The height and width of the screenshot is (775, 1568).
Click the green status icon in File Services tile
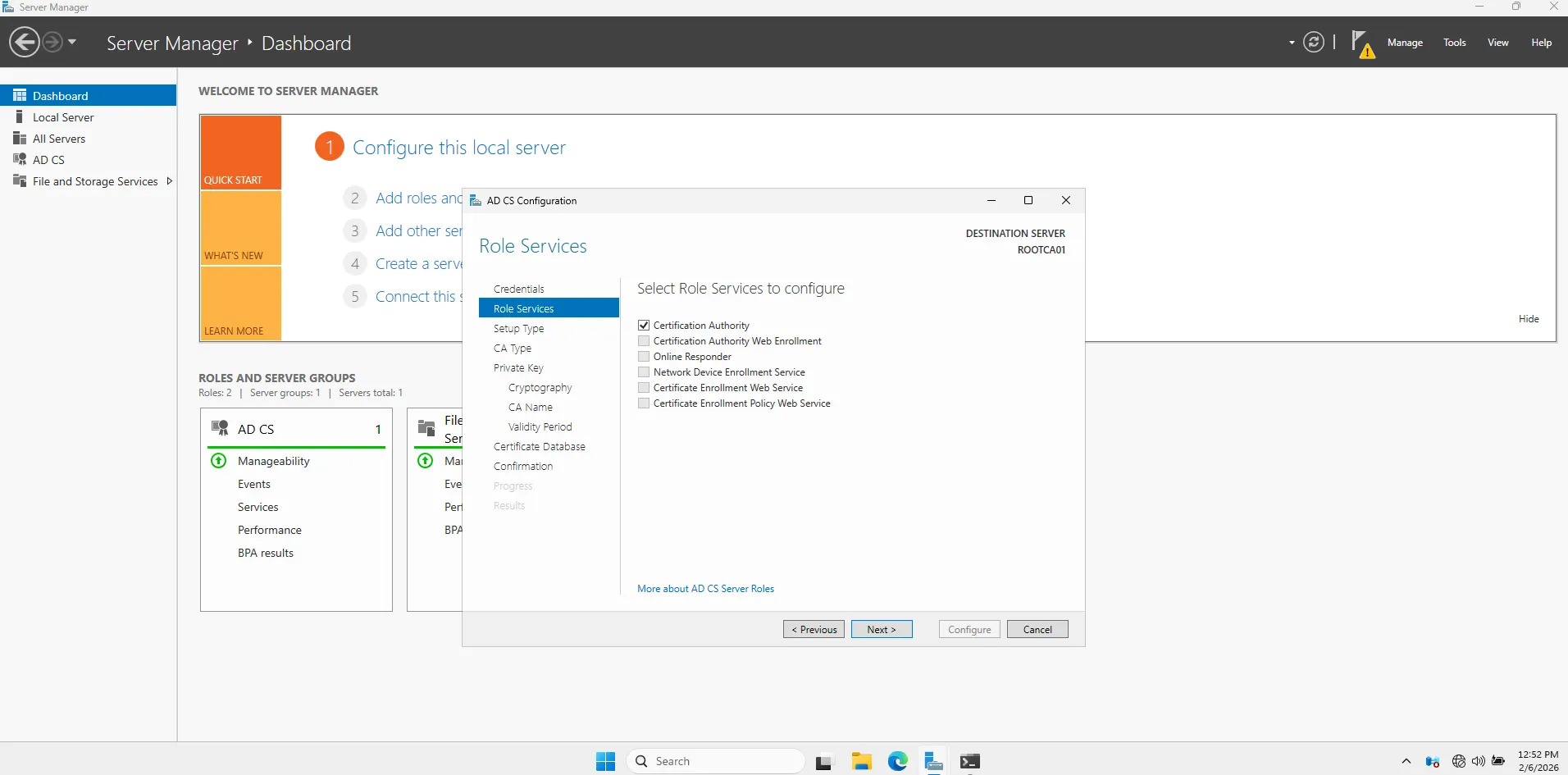(x=426, y=461)
